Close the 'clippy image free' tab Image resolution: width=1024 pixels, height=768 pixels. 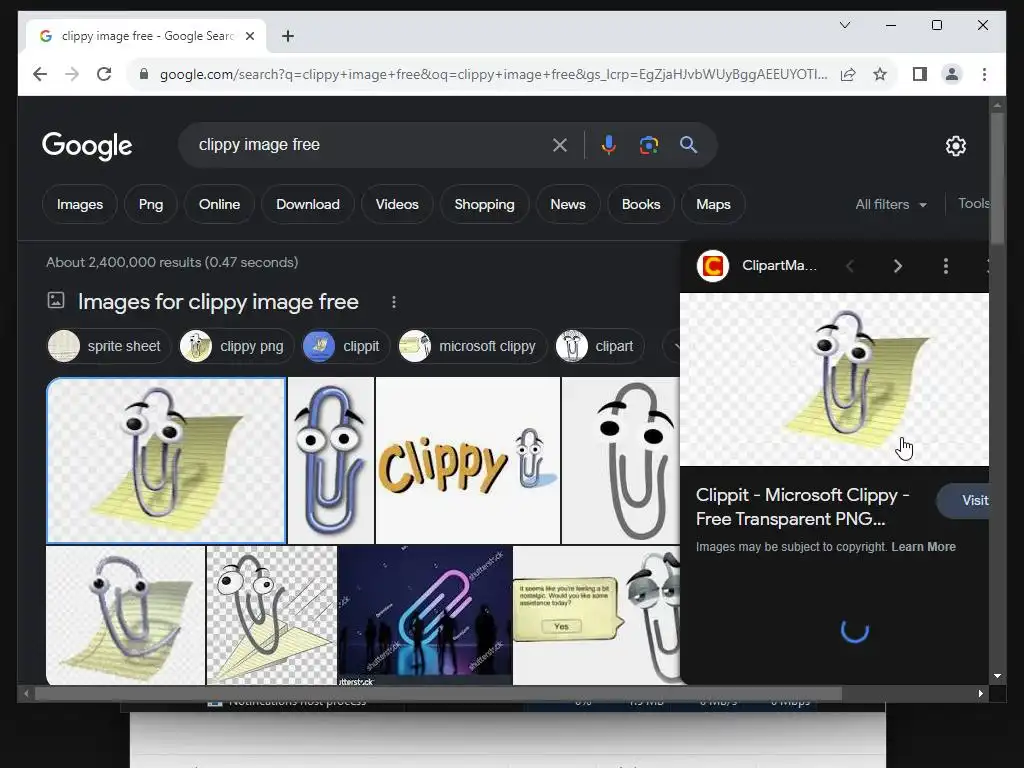[x=249, y=36]
